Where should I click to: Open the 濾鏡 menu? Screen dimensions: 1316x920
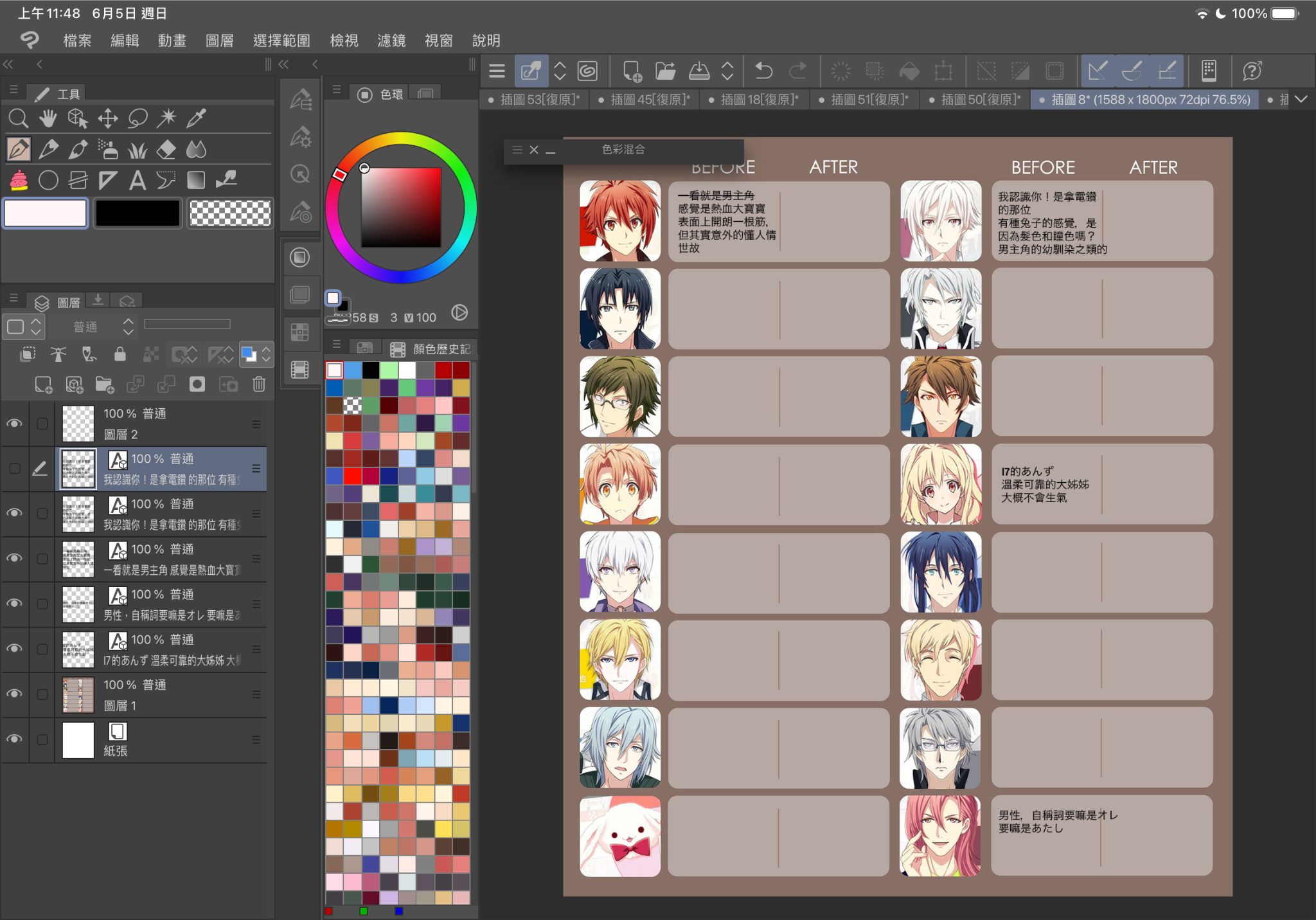(x=391, y=41)
